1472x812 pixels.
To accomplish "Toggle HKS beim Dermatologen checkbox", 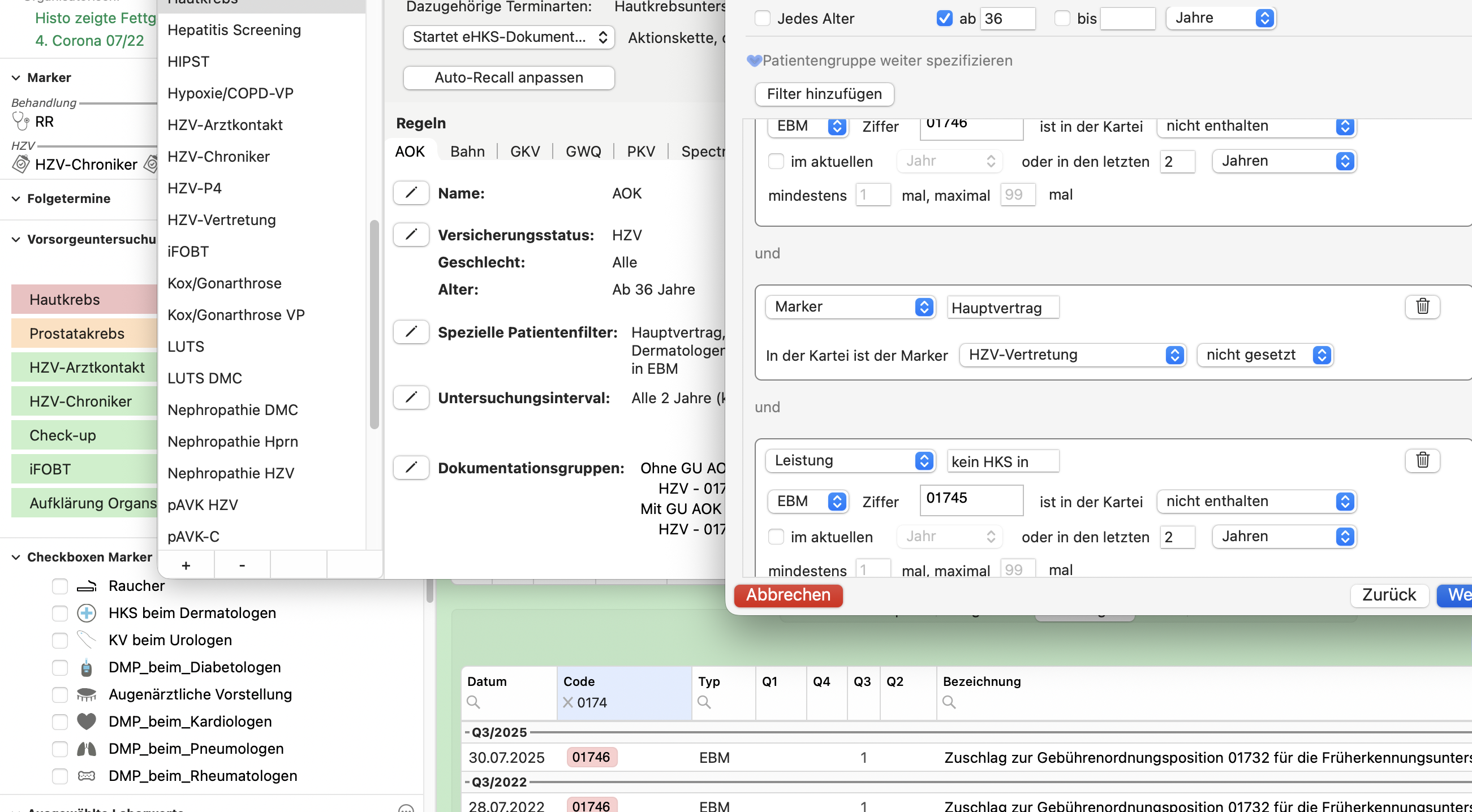I will click(59, 614).
